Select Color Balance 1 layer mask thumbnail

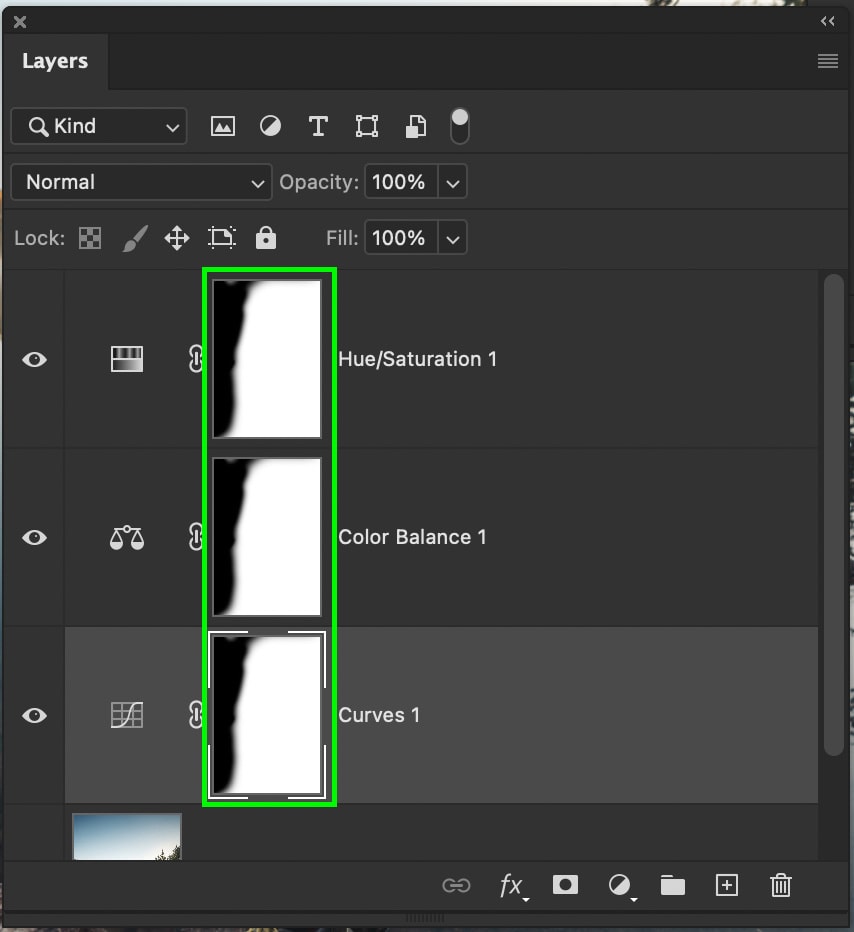point(267,537)
